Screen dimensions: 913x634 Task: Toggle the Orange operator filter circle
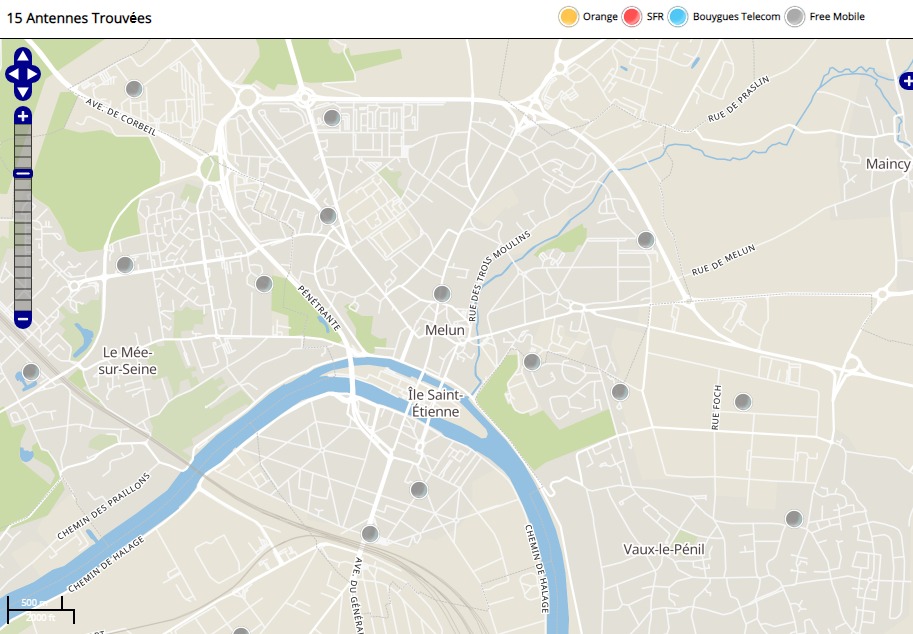569,17
